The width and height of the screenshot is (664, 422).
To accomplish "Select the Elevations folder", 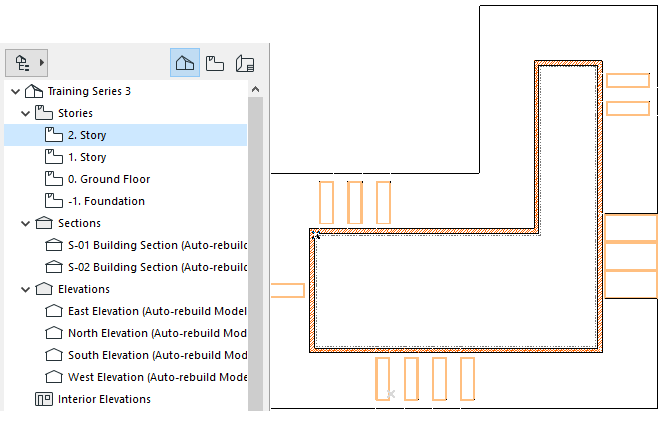I will coord(84,289).
